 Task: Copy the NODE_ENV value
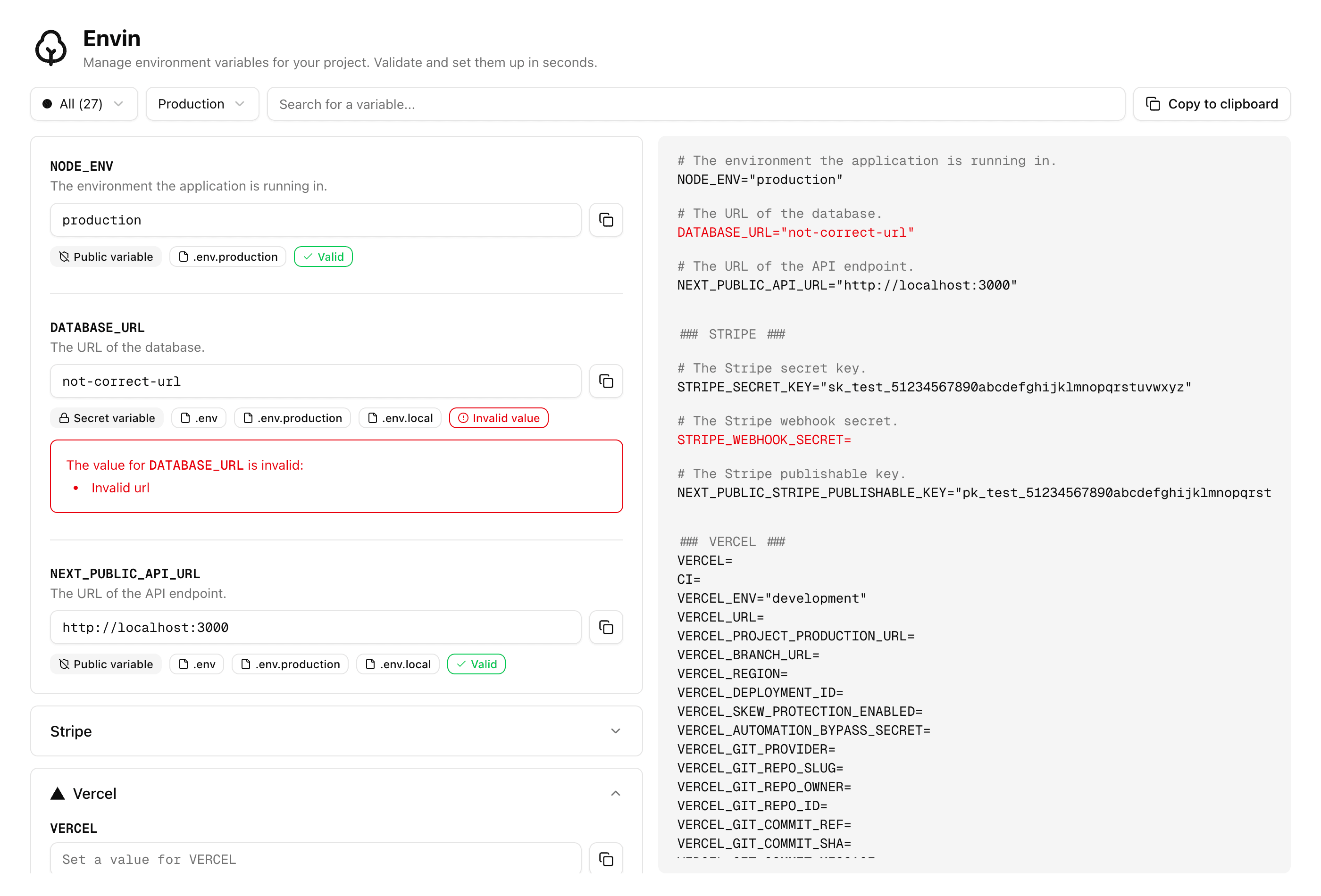[x=606, y=220]
